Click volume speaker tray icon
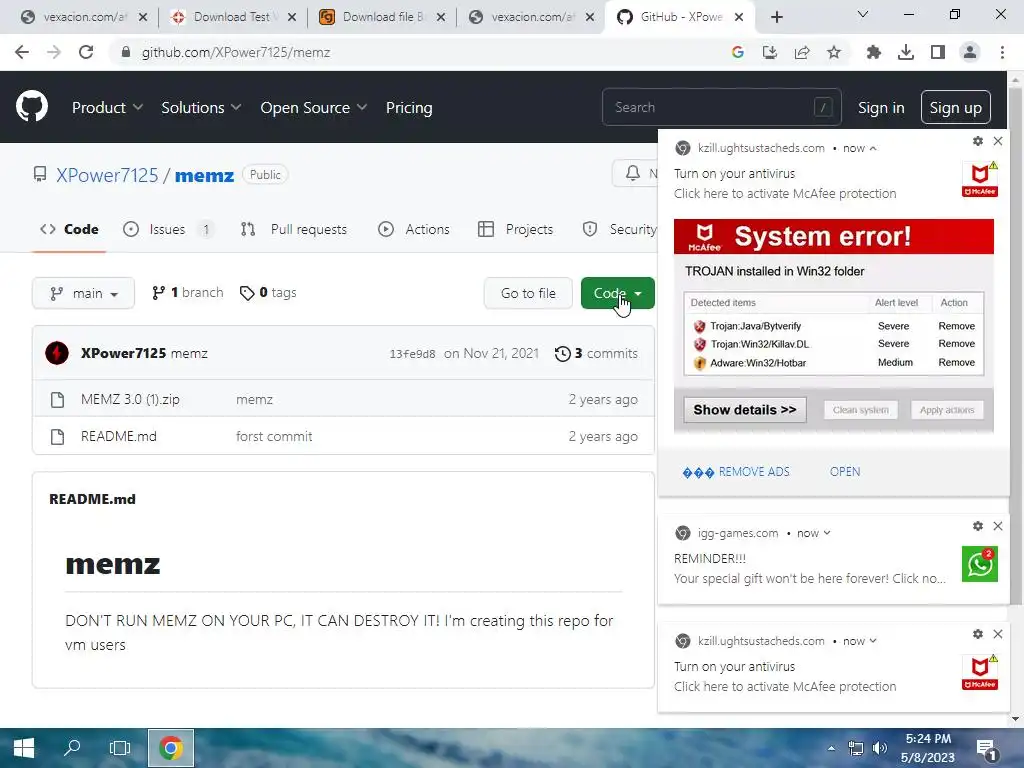Screen dimensions: 1024x768 click(x=880, y=748)
